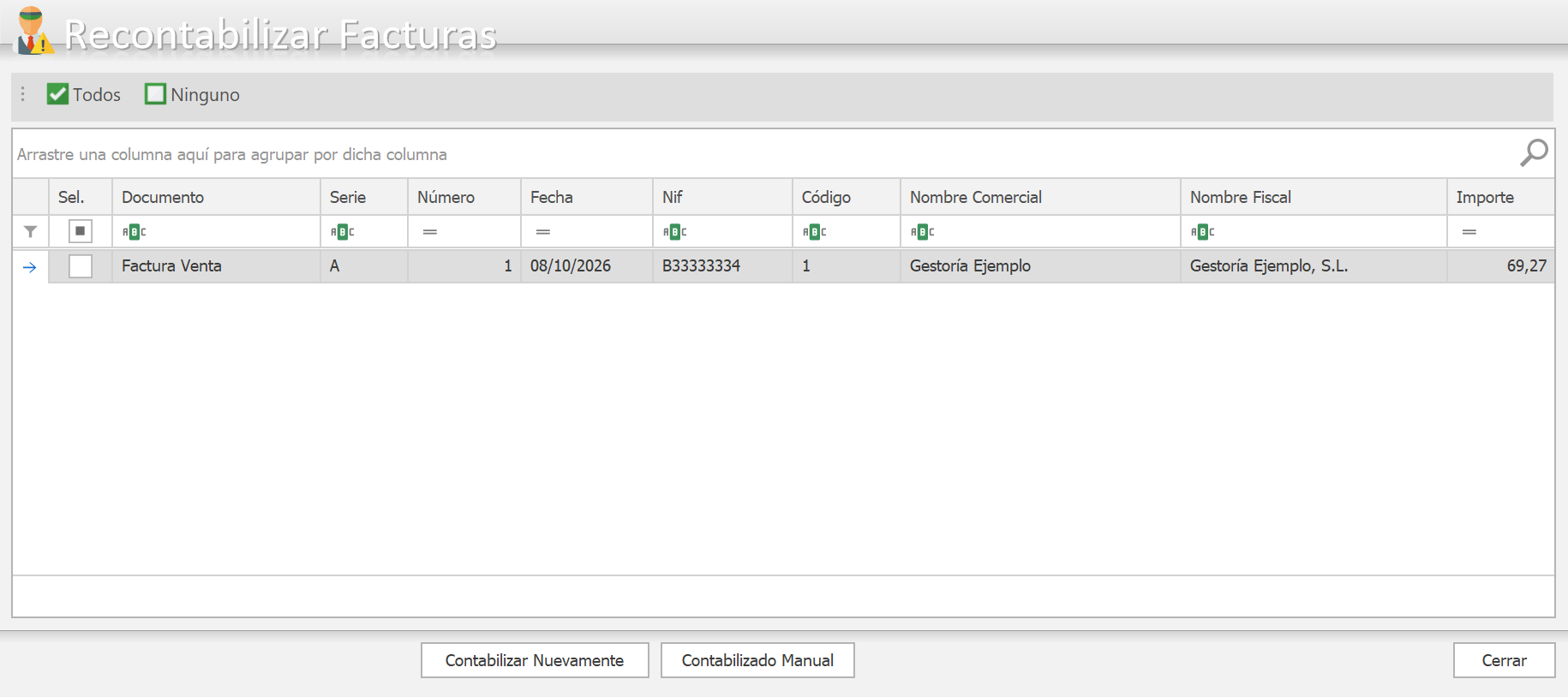Screen dimensions: 1568x697
Task: Click the Serie cell 'A'
Action: [364, 266]
